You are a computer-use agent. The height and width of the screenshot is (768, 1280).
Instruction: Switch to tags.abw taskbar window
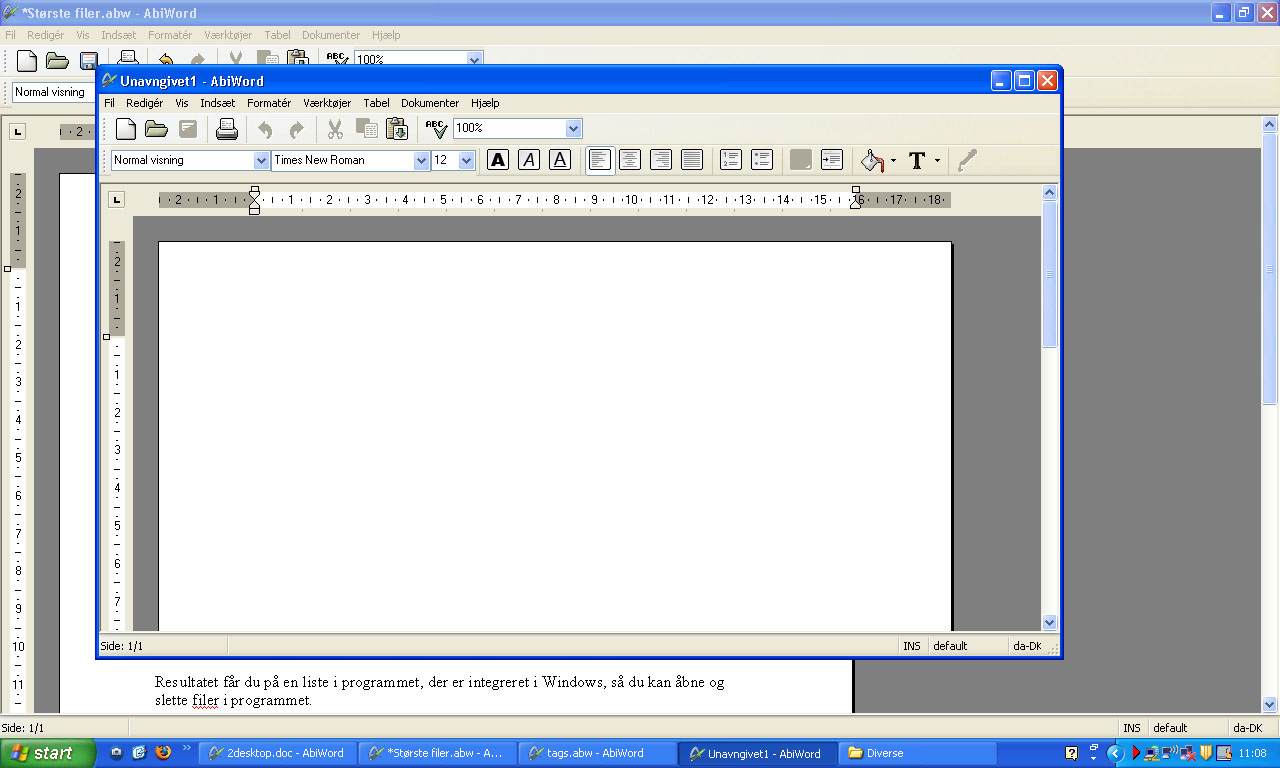point(595,753)
